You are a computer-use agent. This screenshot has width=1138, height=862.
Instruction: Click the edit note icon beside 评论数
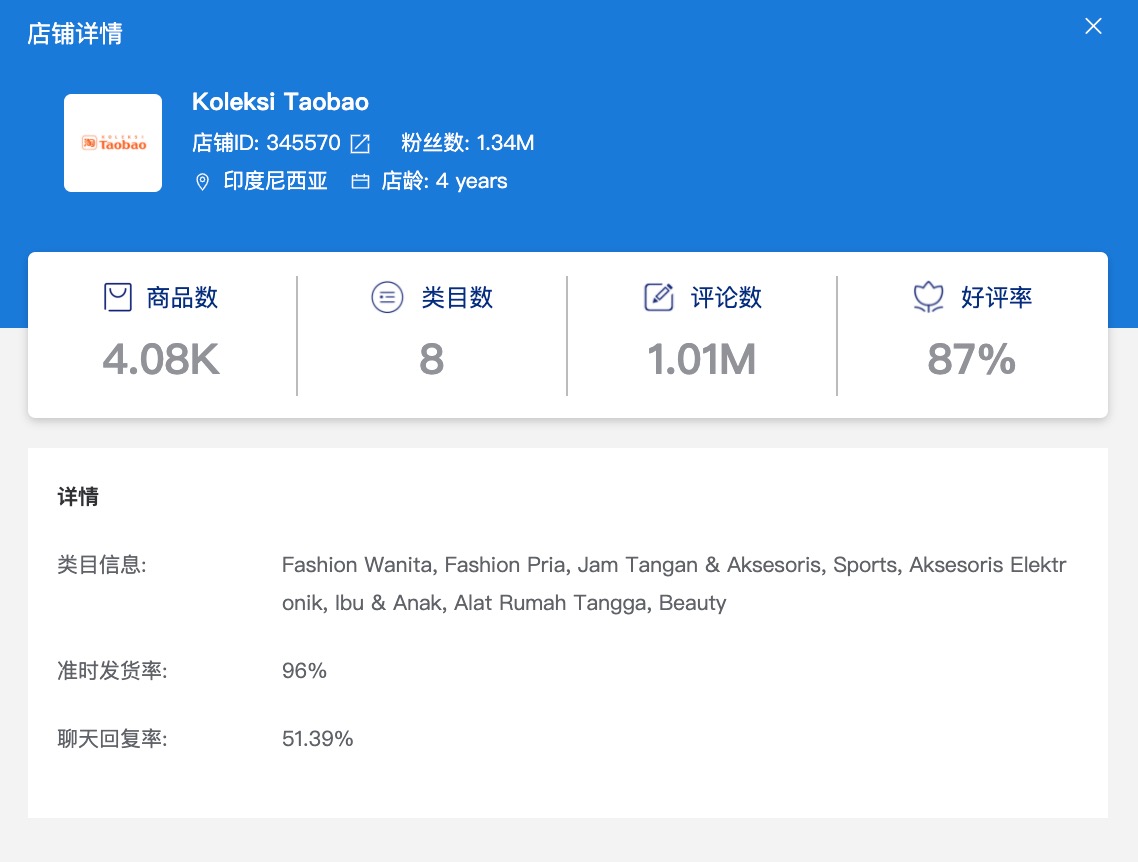click(659, 297)
